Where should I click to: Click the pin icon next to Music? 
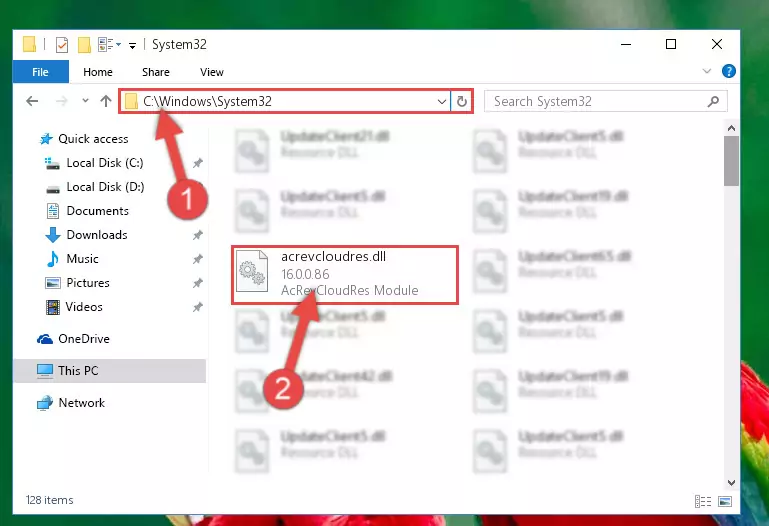[198, 259]
